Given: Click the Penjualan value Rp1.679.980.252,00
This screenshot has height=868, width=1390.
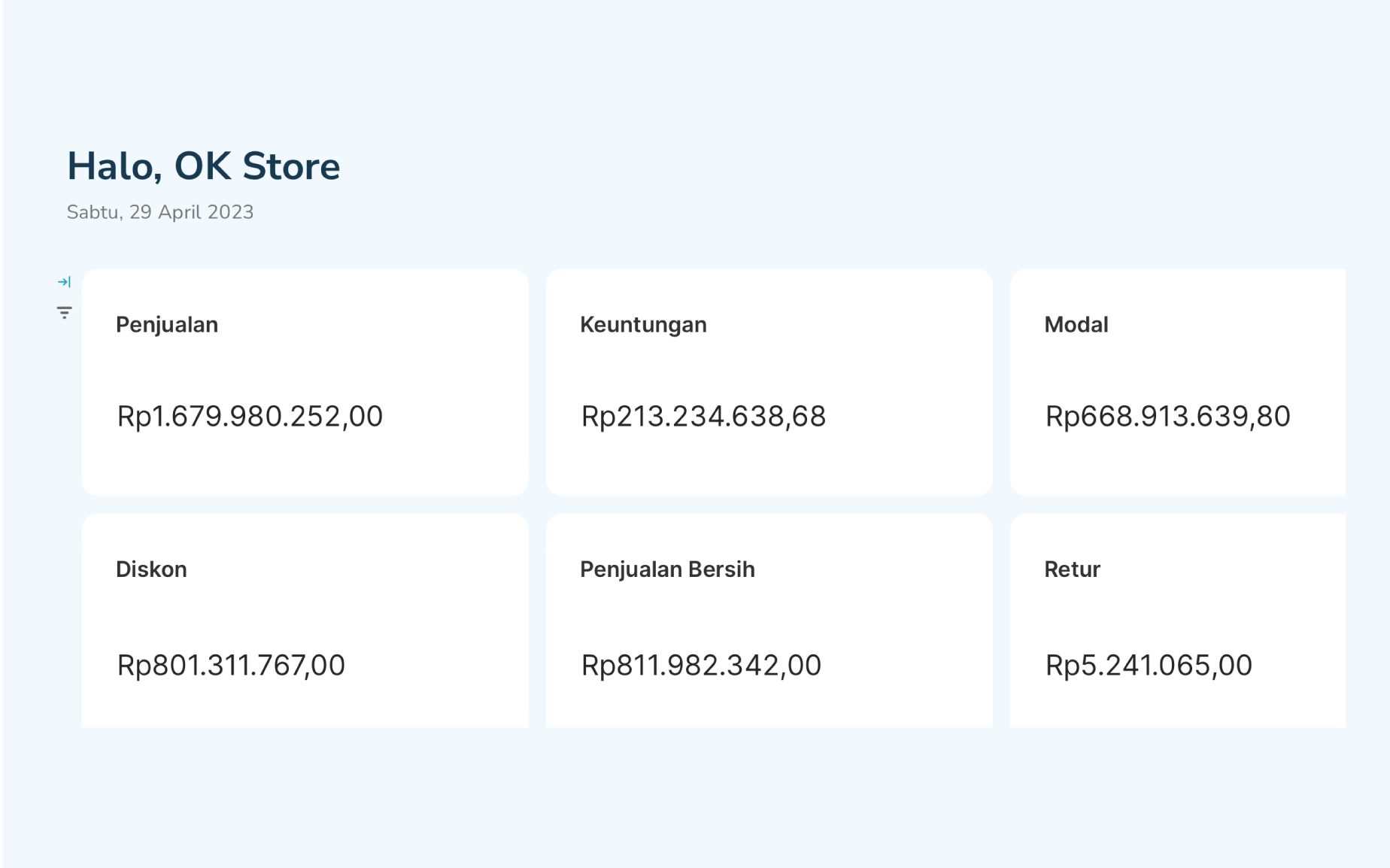Looking at the screenshot, I should 250,417.
